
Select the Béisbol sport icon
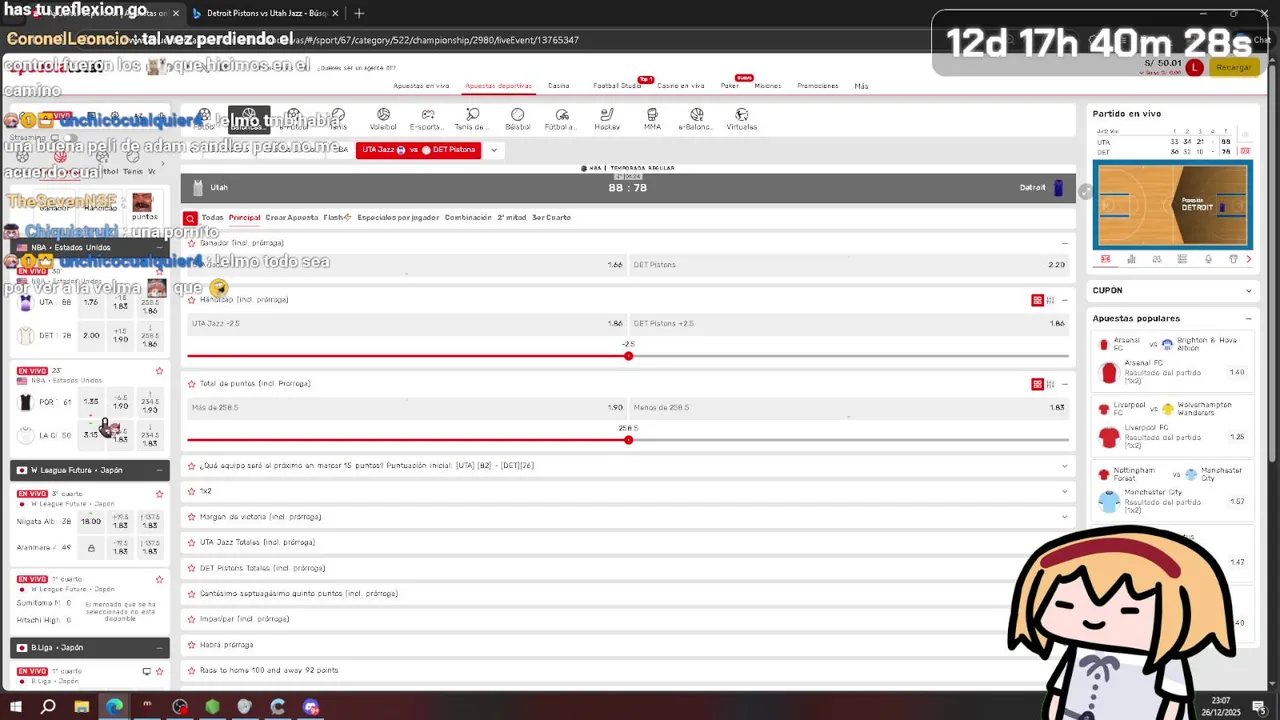(517, 119)
